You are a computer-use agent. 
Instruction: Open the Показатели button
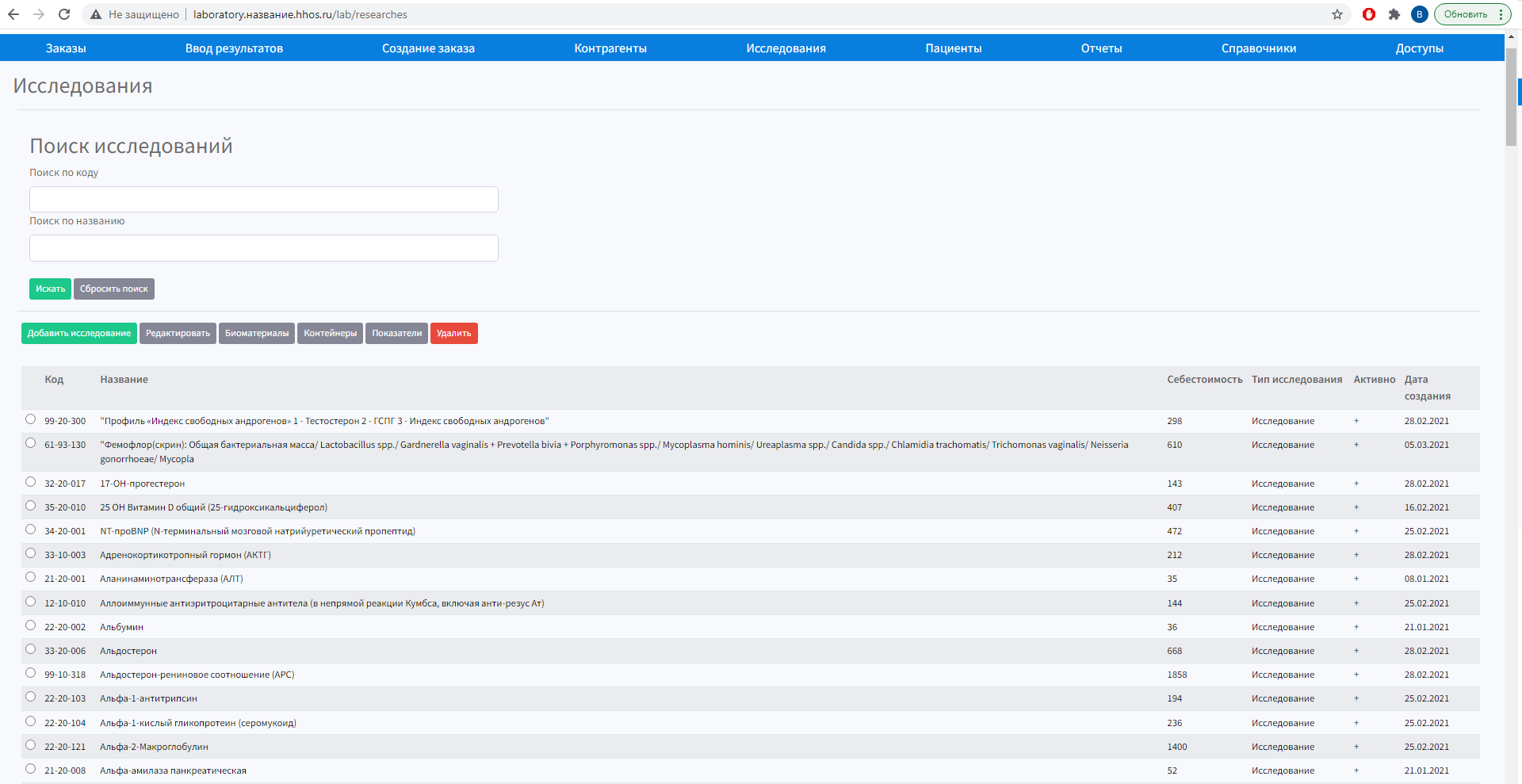397,333
